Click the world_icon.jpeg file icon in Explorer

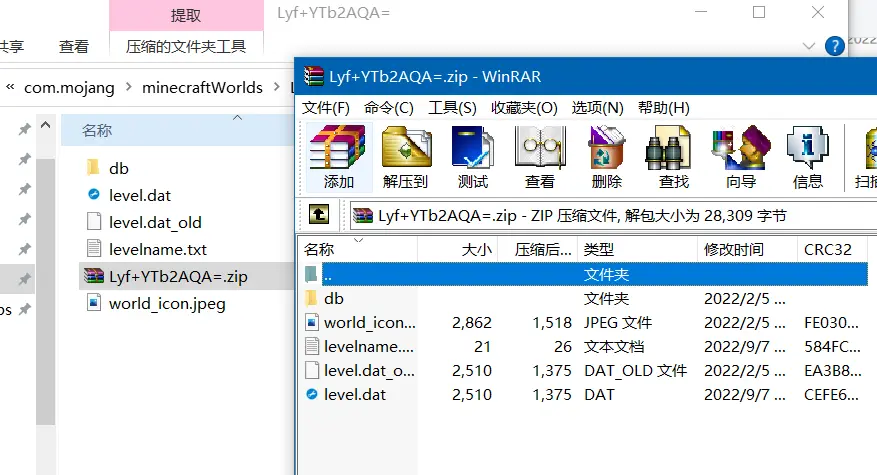point(94,303)
